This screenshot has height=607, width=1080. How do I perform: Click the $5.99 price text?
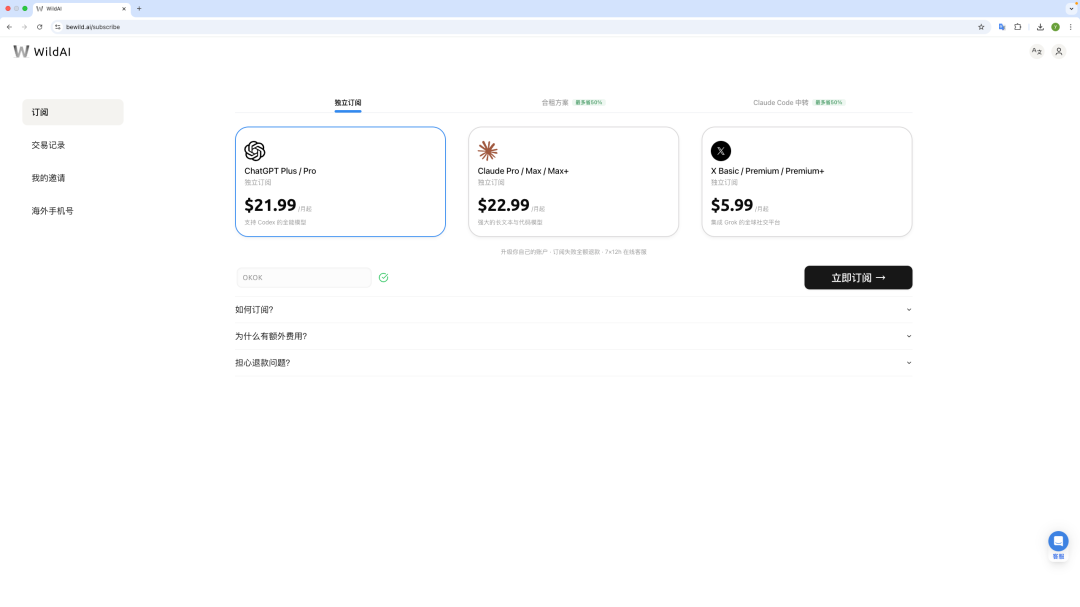click(731, 205)
